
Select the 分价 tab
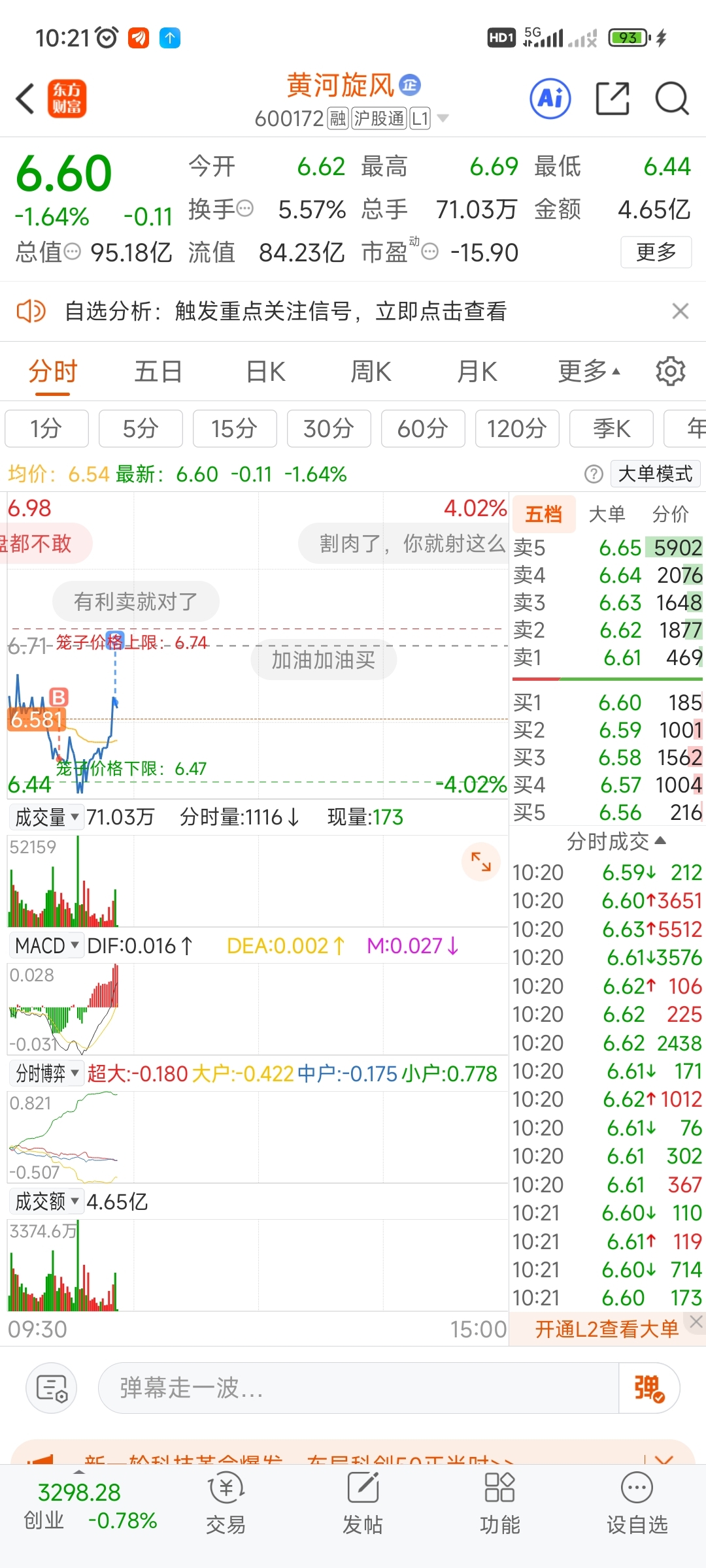point(671,514)
